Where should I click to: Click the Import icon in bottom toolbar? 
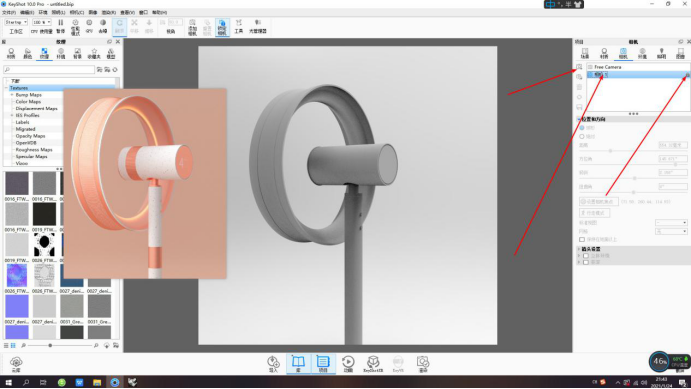coord(273,364)
